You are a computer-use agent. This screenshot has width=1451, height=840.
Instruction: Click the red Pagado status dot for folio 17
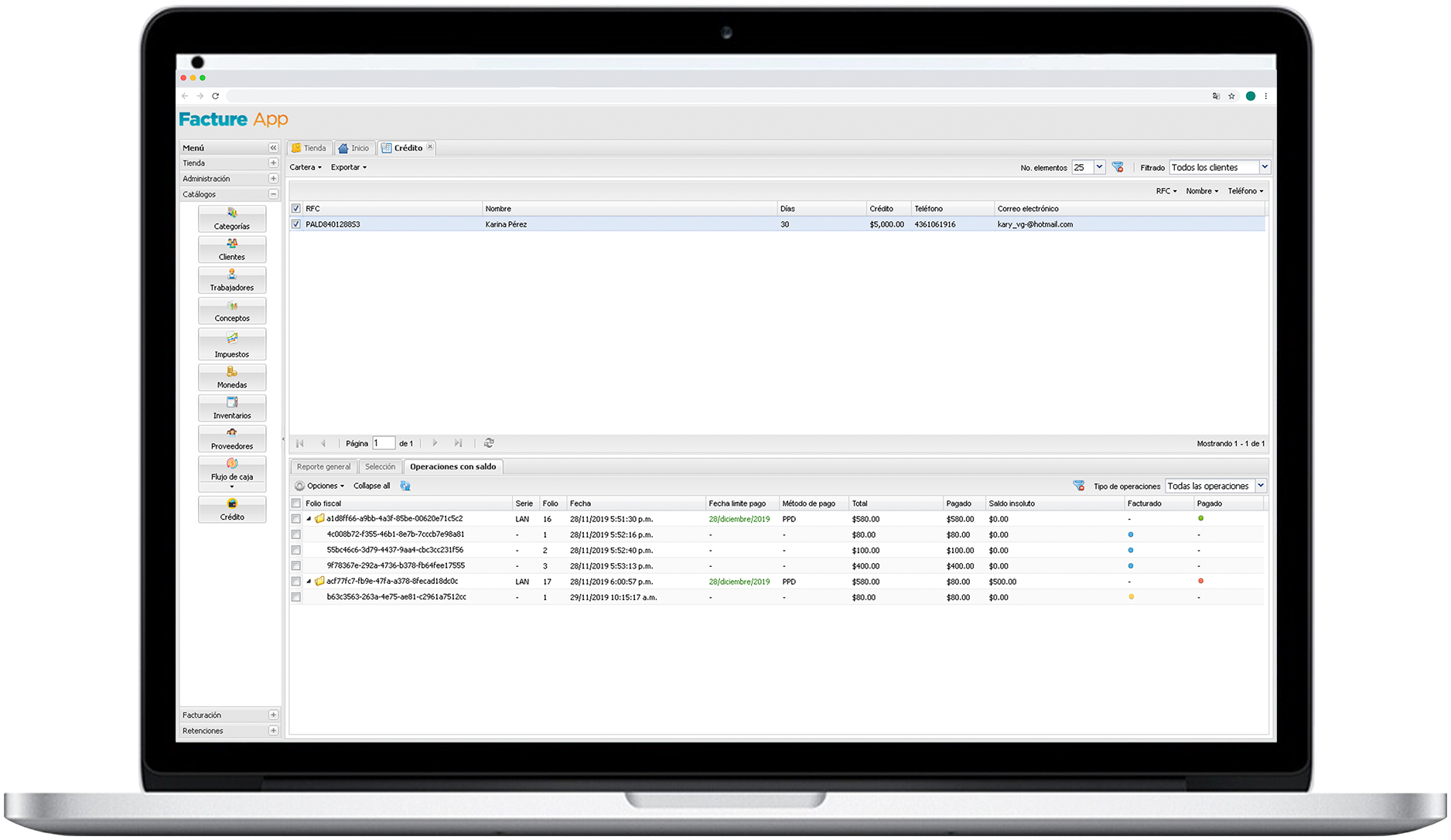coord(1201,581)
